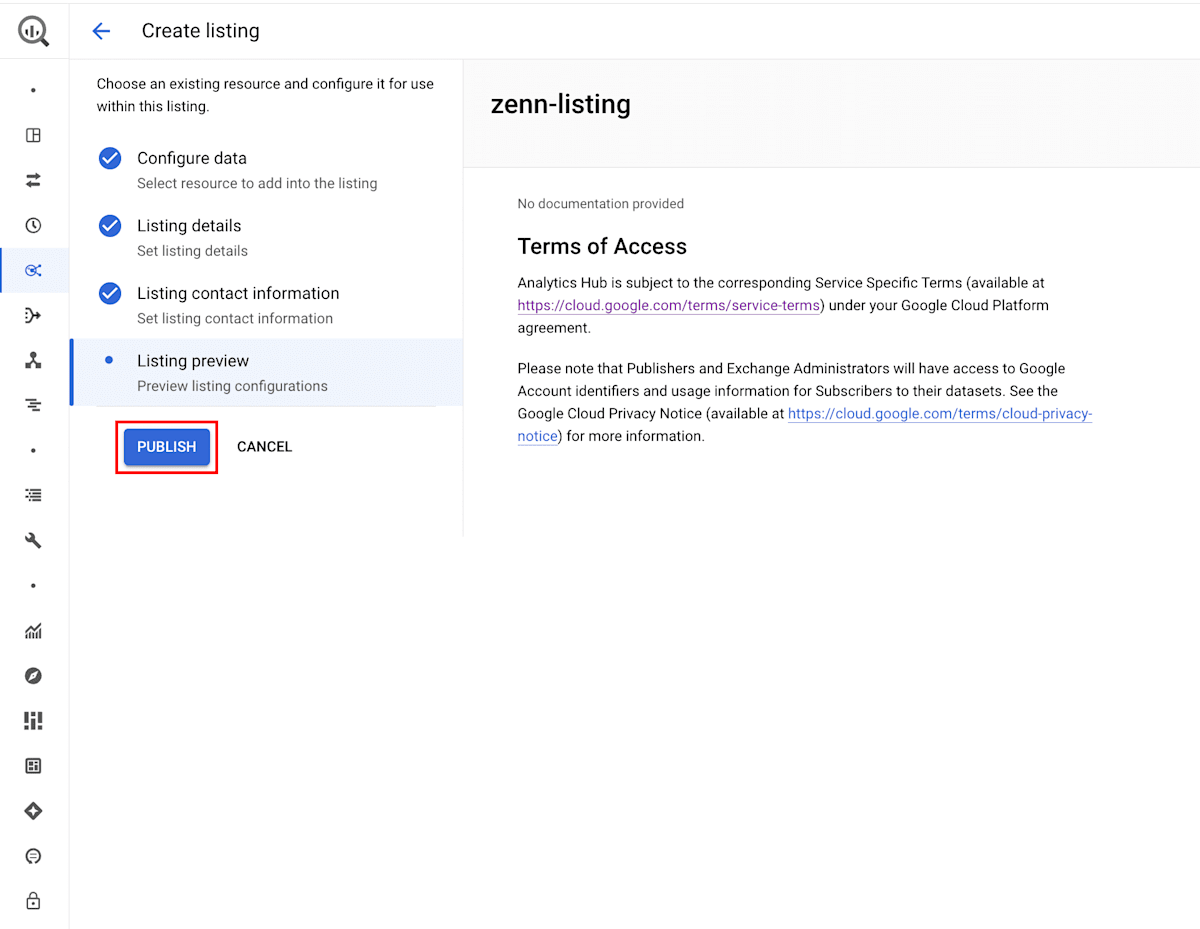The image size is (1200, 929).
Task: Open Data transfers two-arrows icon
Action: click(33, 181)
